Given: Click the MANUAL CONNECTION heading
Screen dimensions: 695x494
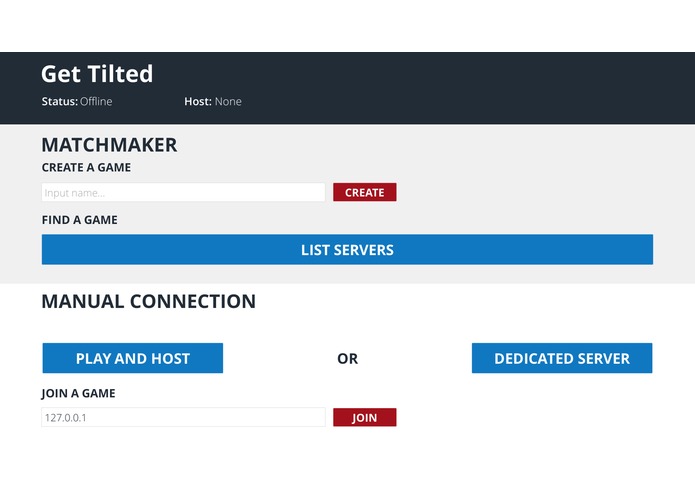Looking at the screenshot, I should (148, 301).
